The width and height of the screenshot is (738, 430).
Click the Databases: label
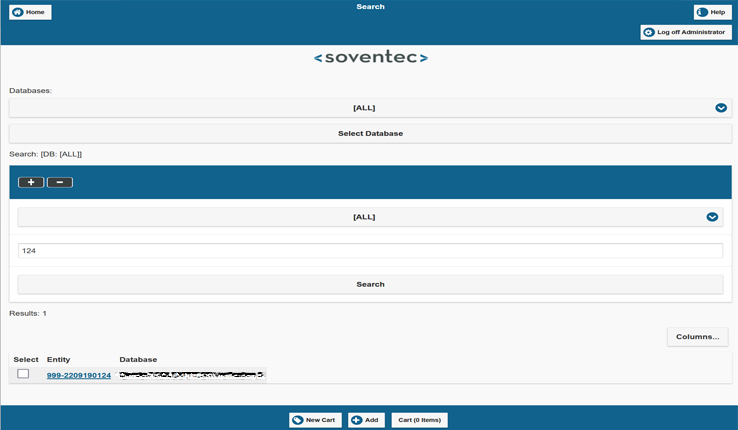[x=31, y=91]
